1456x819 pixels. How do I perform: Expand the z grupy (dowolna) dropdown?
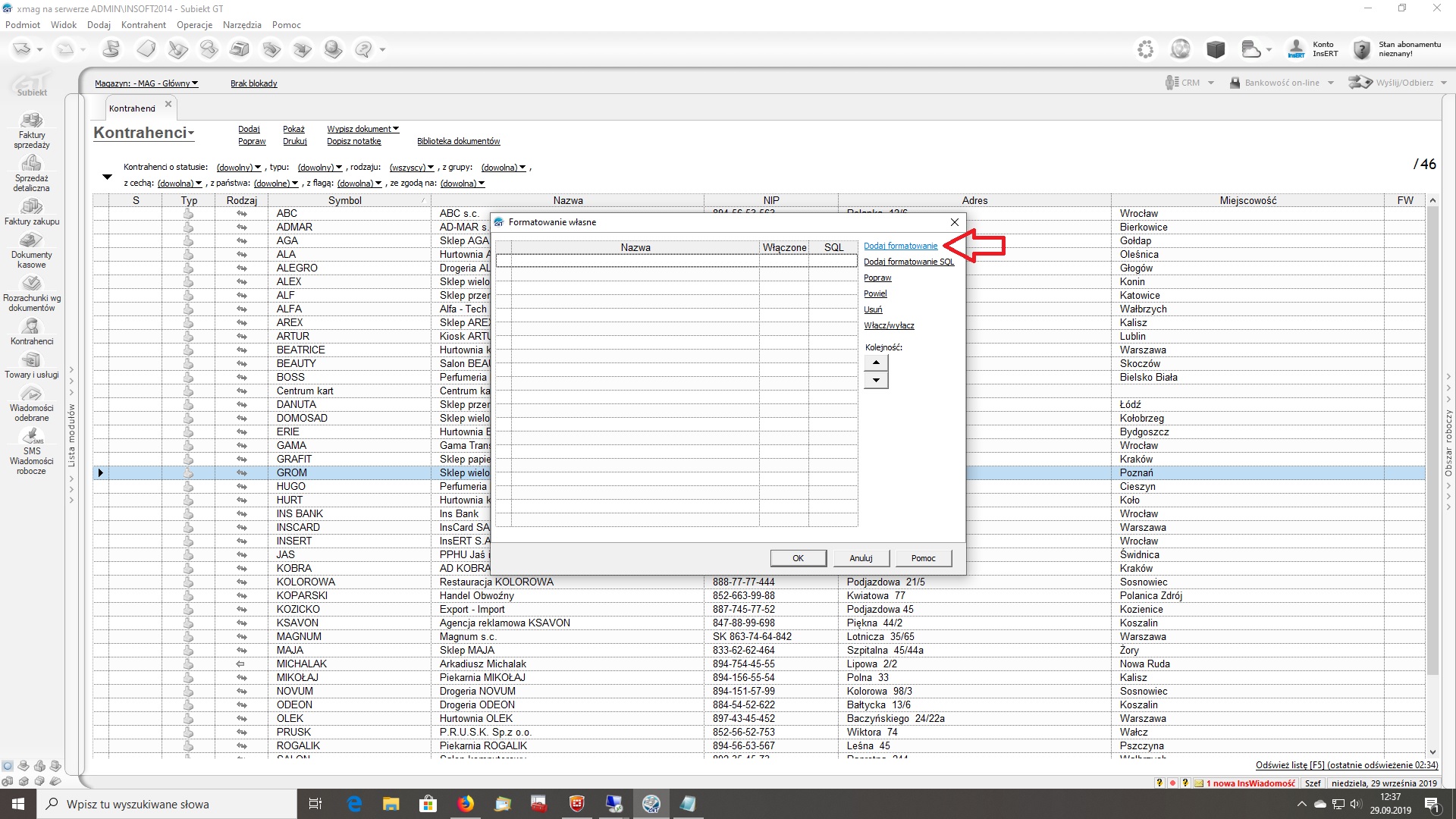[x=504, y=168]
